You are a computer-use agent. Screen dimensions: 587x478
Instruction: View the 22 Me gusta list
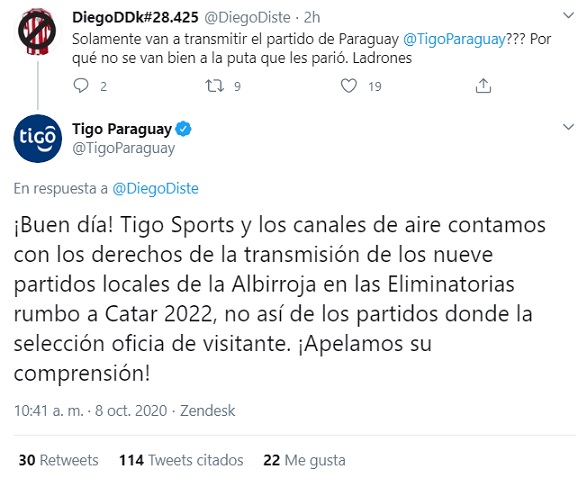click(x=304, y=460)
